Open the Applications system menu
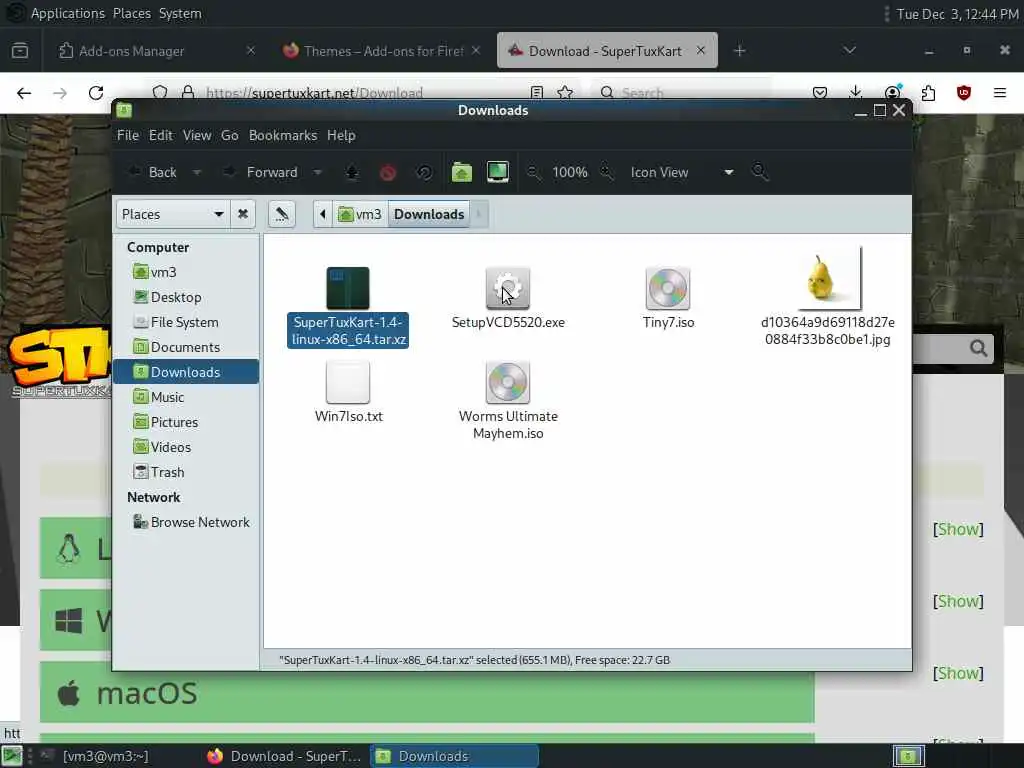 coord(67,13)
